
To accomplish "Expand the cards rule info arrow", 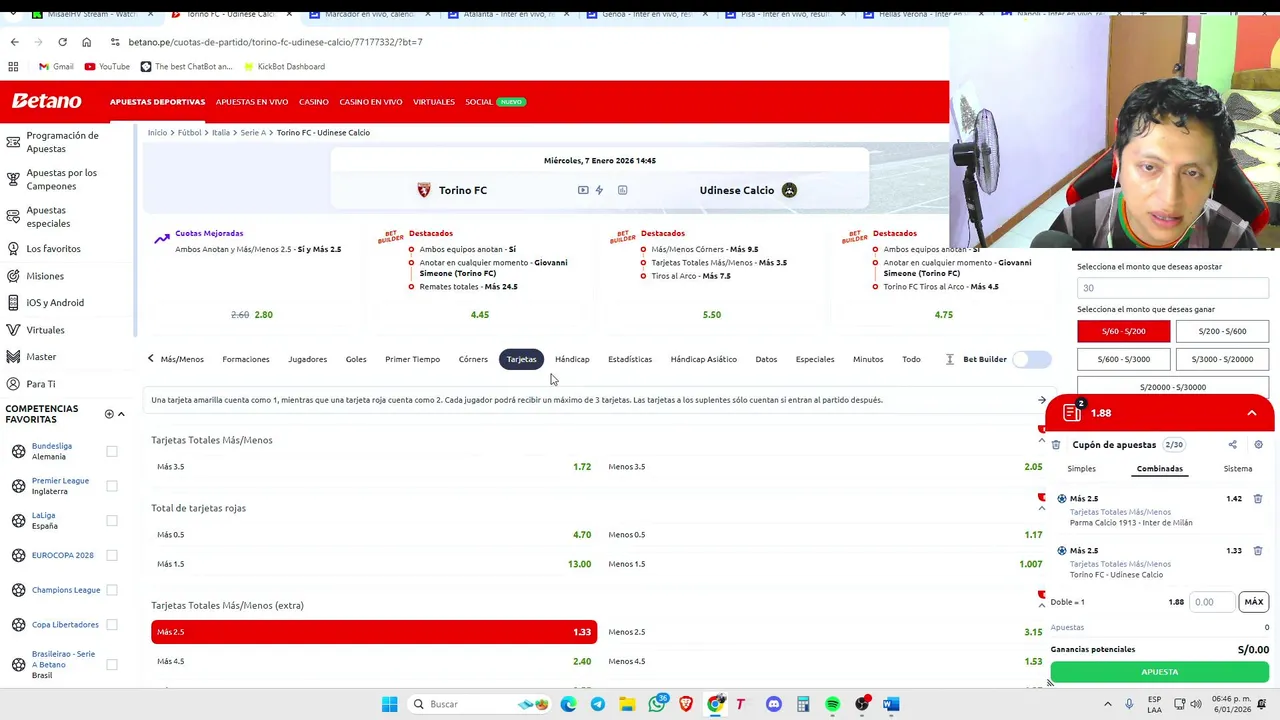I will (x=1041, y=400).
